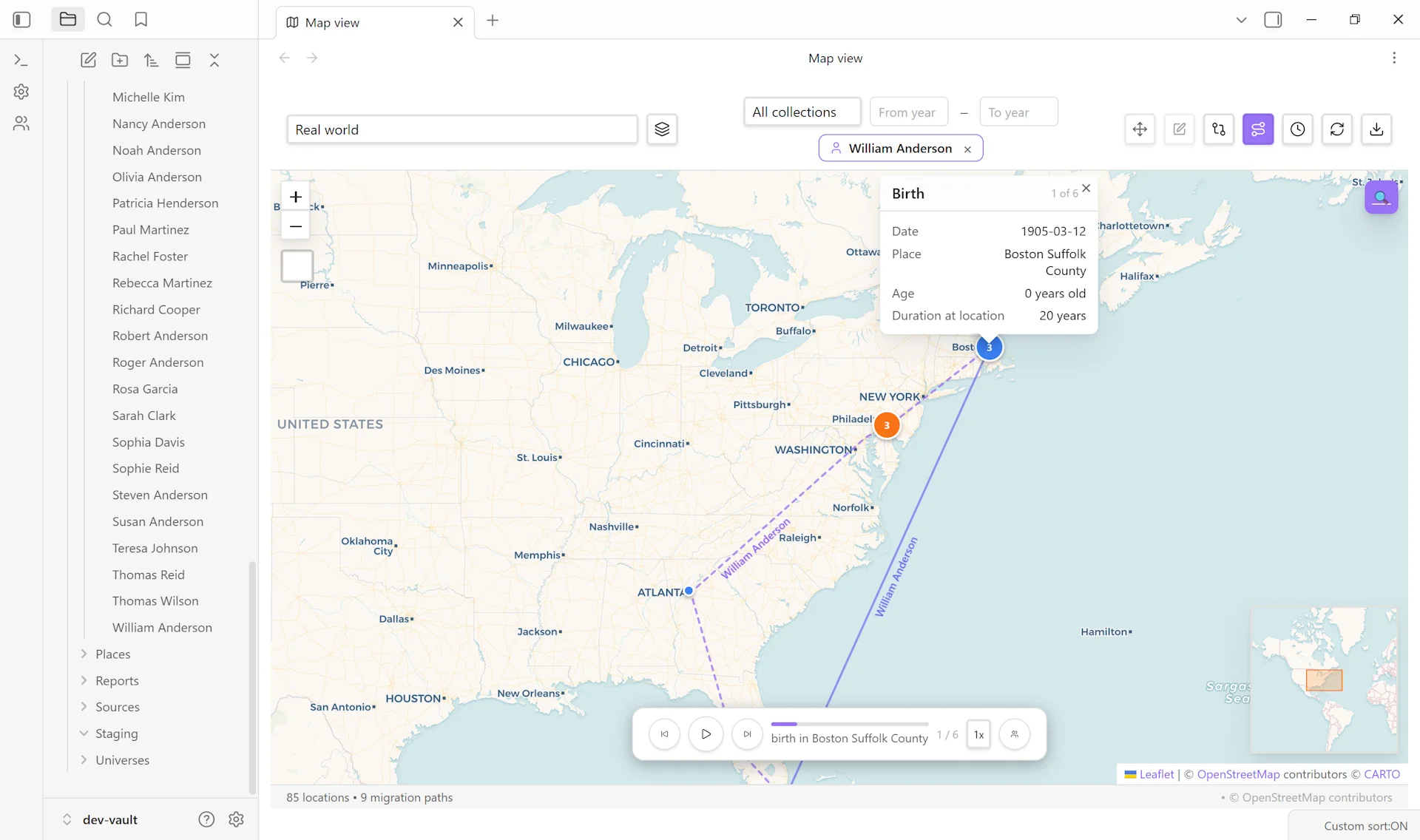1420x840 pixels.
Task: Open the search magnifier icon
Action: (105, 20)
